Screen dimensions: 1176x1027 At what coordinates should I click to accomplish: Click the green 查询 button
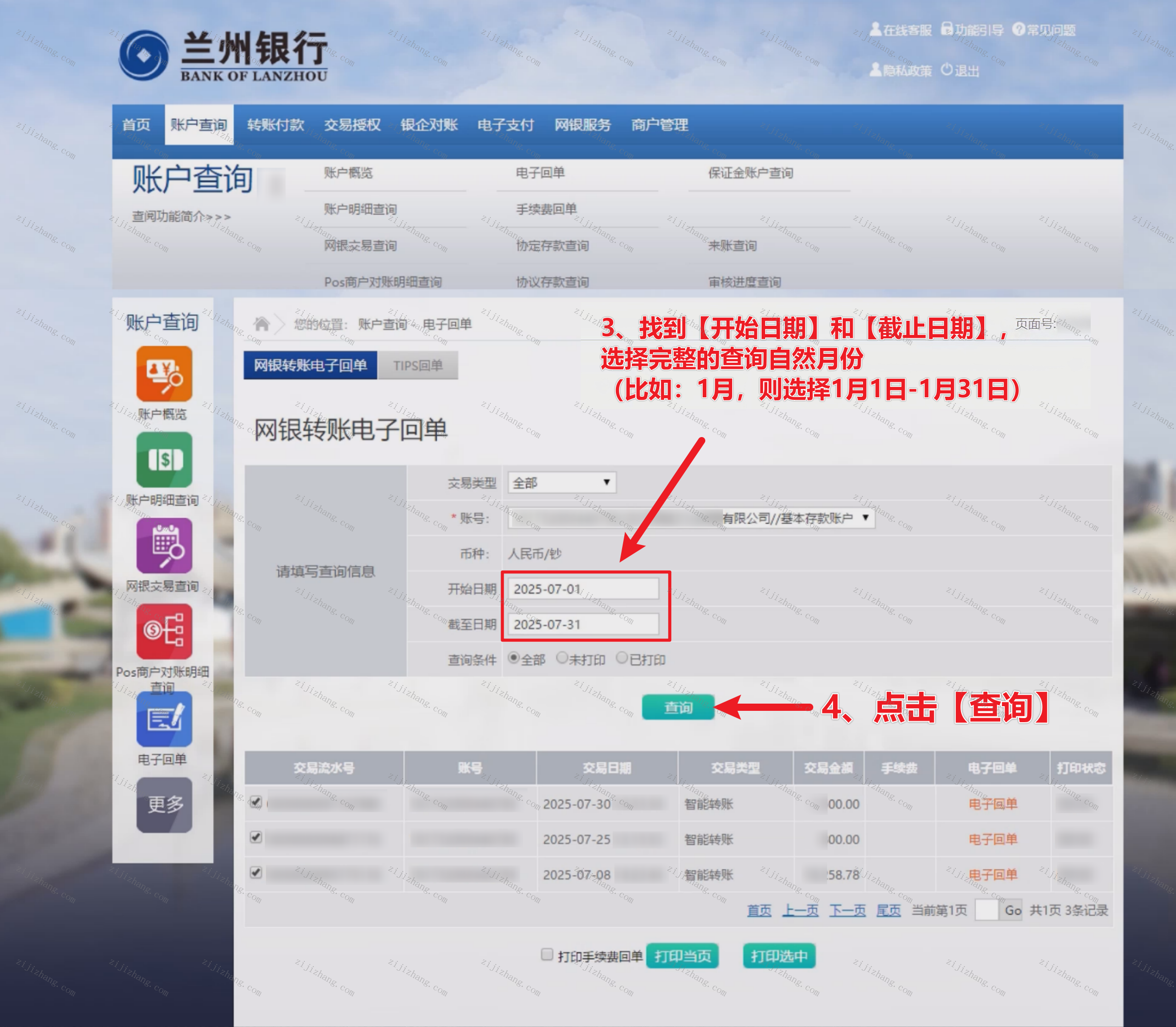click(x=678, y=707)
